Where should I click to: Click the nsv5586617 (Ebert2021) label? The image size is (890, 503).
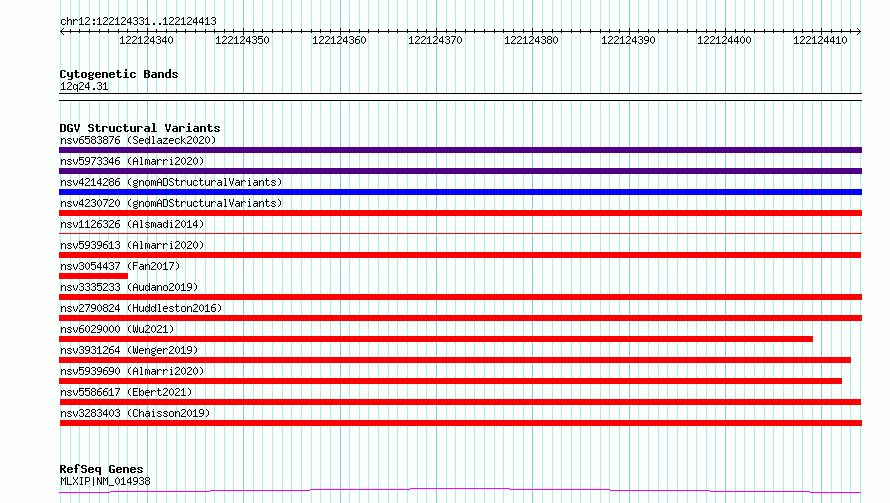[x=126, y=392]
